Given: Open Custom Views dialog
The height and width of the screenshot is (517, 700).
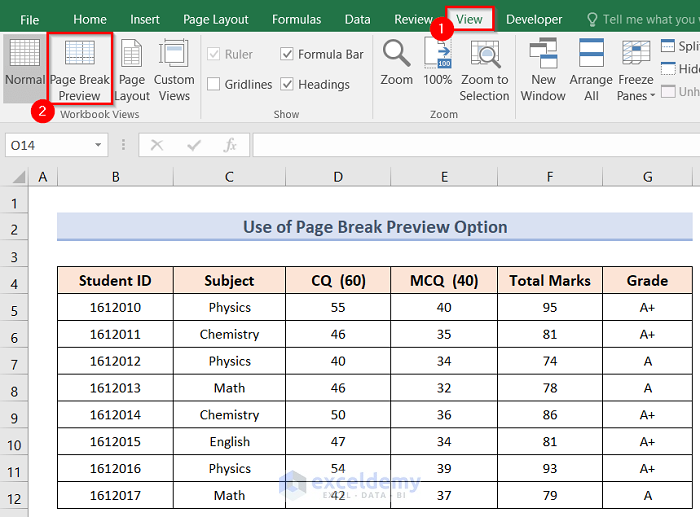Looking at the screenshot, I should pos(174,70).
